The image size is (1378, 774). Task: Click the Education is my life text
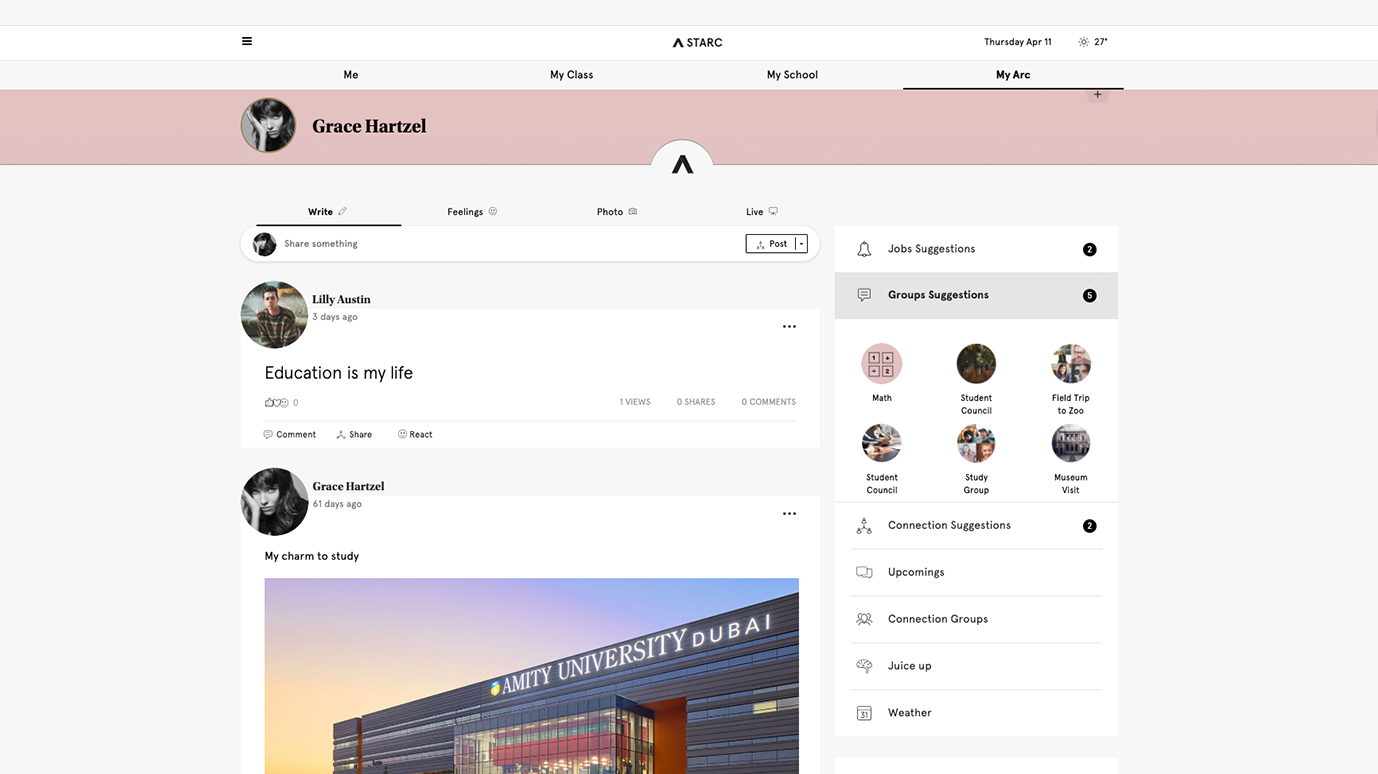338,373
